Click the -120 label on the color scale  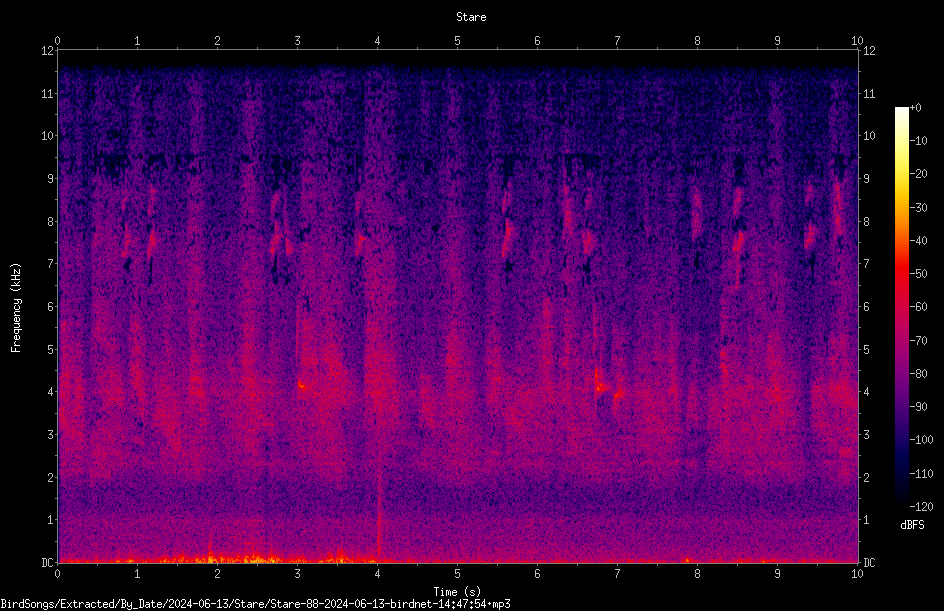click(x=921, y=507)
